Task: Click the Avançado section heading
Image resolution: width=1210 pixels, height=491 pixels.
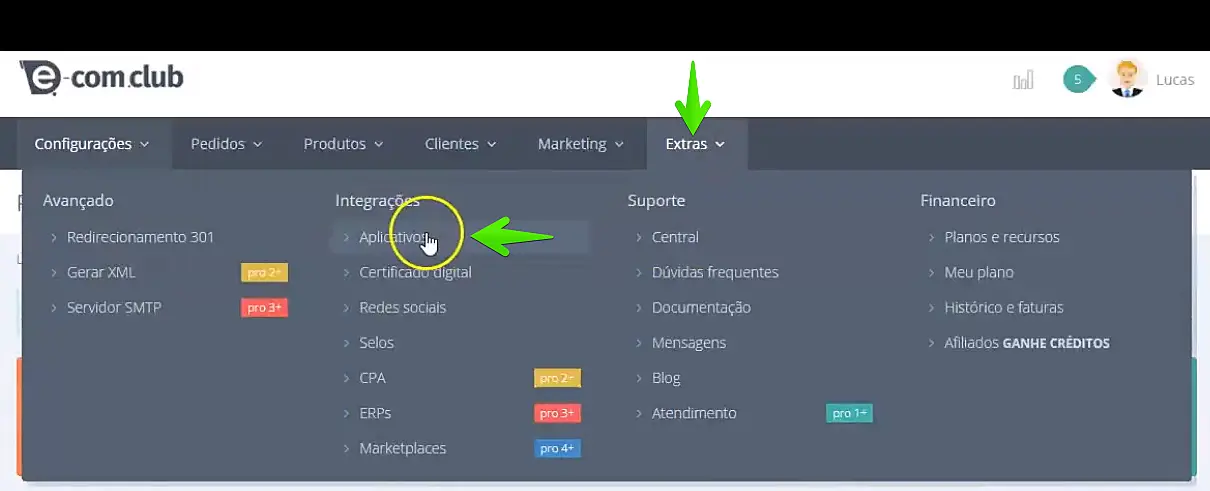Action: (78, 200)
